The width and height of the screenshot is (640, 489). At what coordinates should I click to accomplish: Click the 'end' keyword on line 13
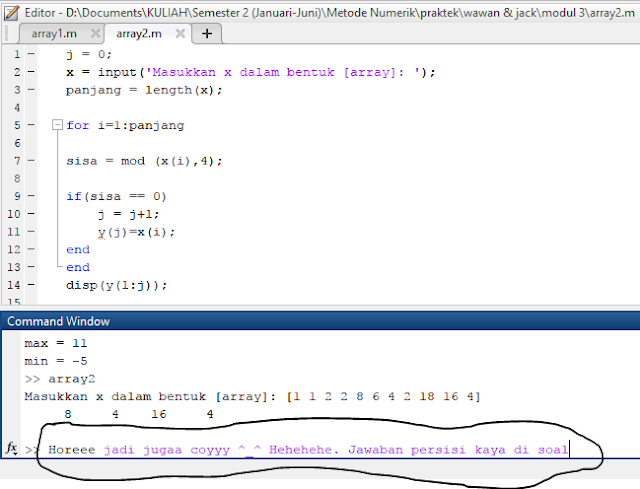(x=78, y=267)
